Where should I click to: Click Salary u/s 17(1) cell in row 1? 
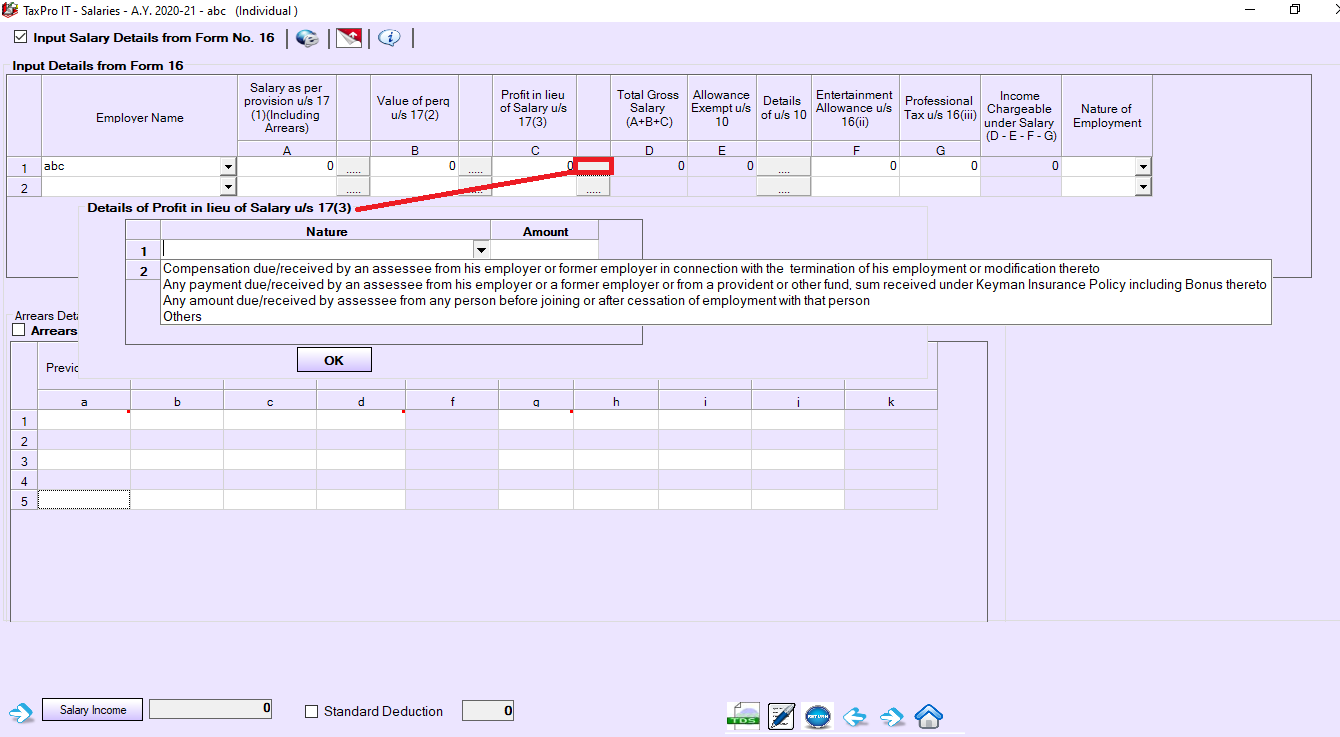[x=287, y=167]
